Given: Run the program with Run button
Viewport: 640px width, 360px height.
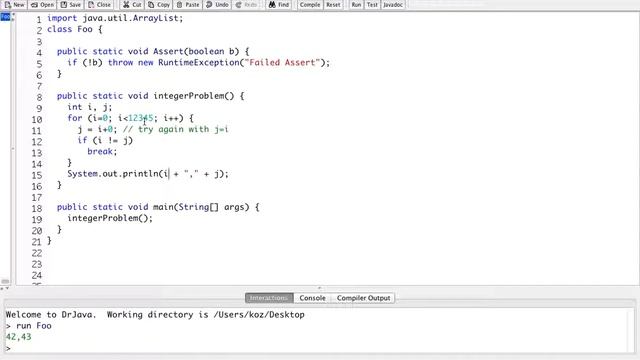Looking at the screenshot, I should pyautogui.click(x=356, y=4).
